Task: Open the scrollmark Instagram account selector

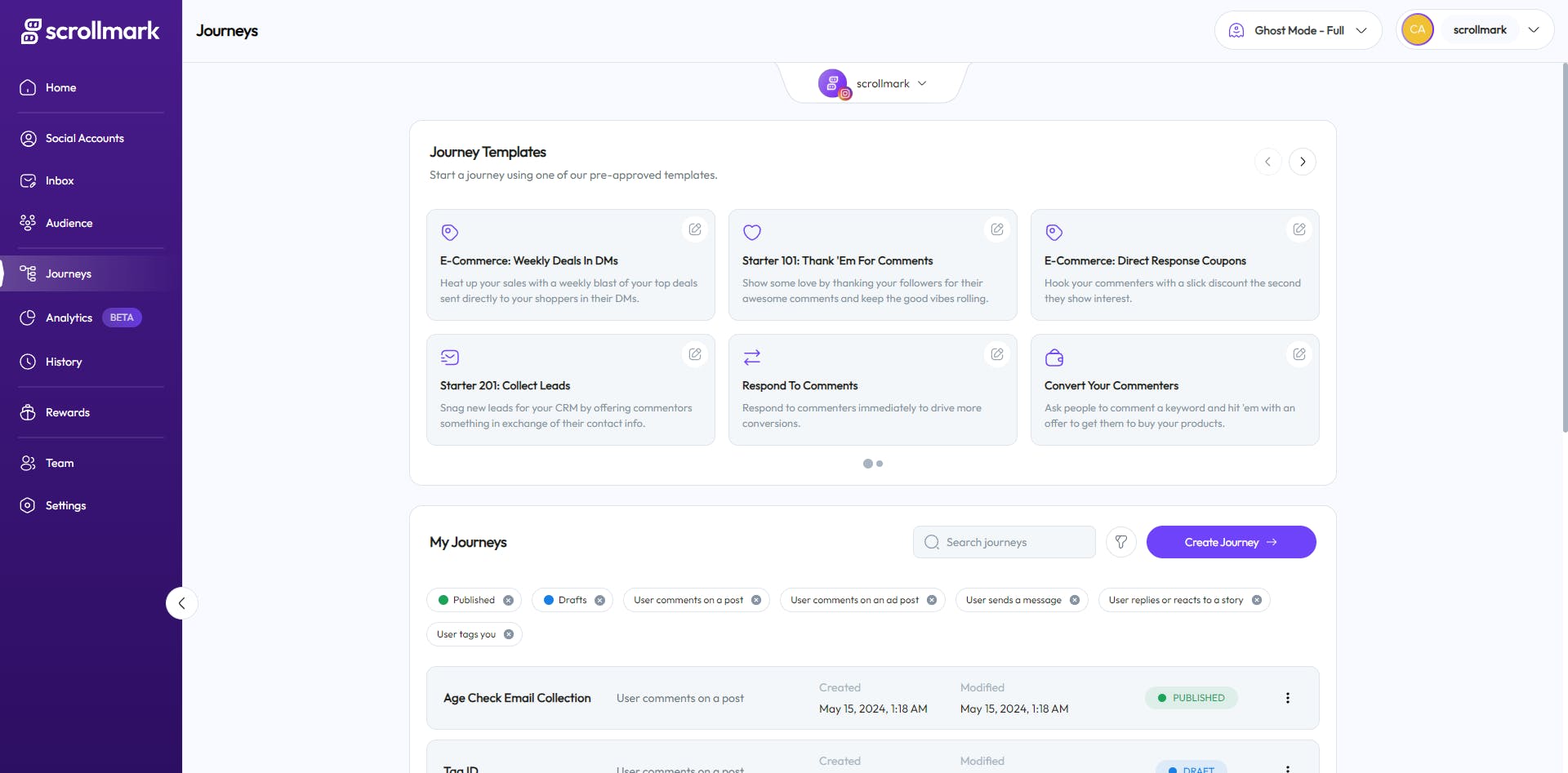Action: (873, 83)
